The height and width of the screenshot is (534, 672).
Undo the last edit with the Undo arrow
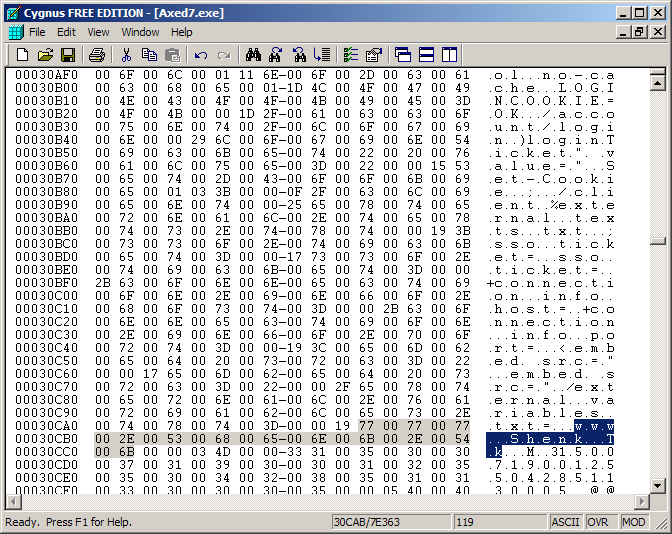(201, 55)
